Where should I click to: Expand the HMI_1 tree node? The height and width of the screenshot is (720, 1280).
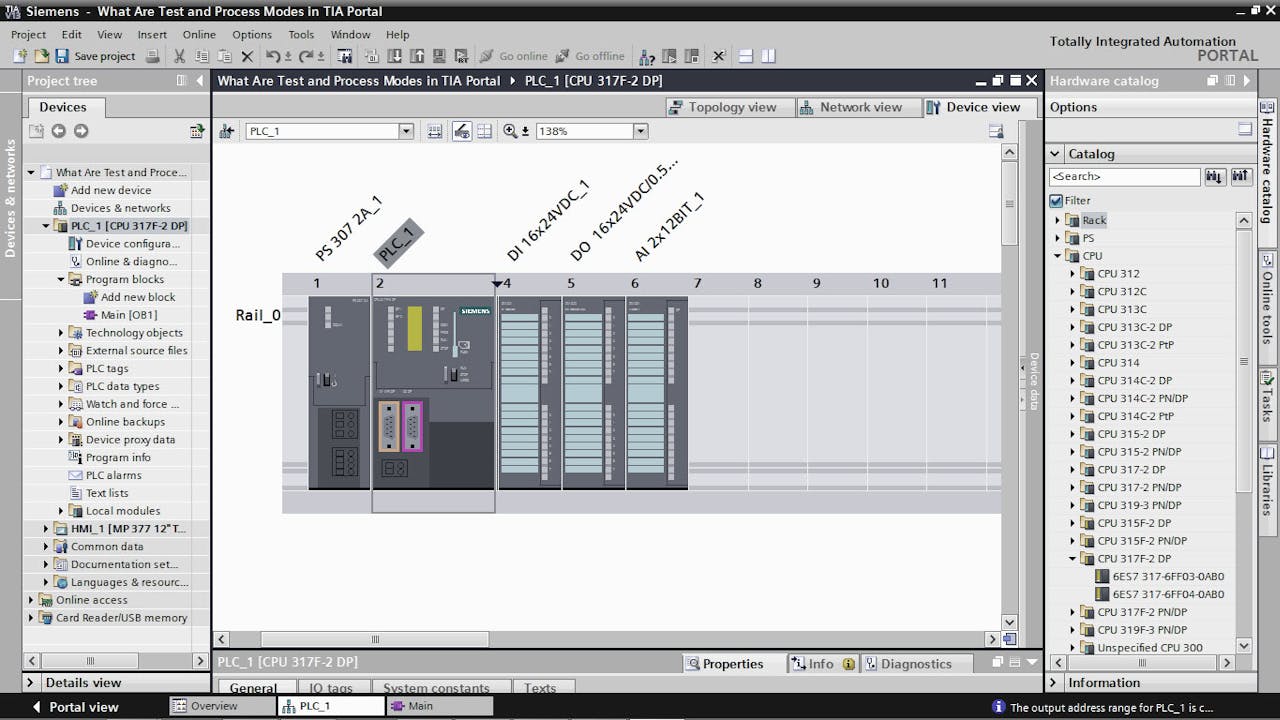coord(46,528)
